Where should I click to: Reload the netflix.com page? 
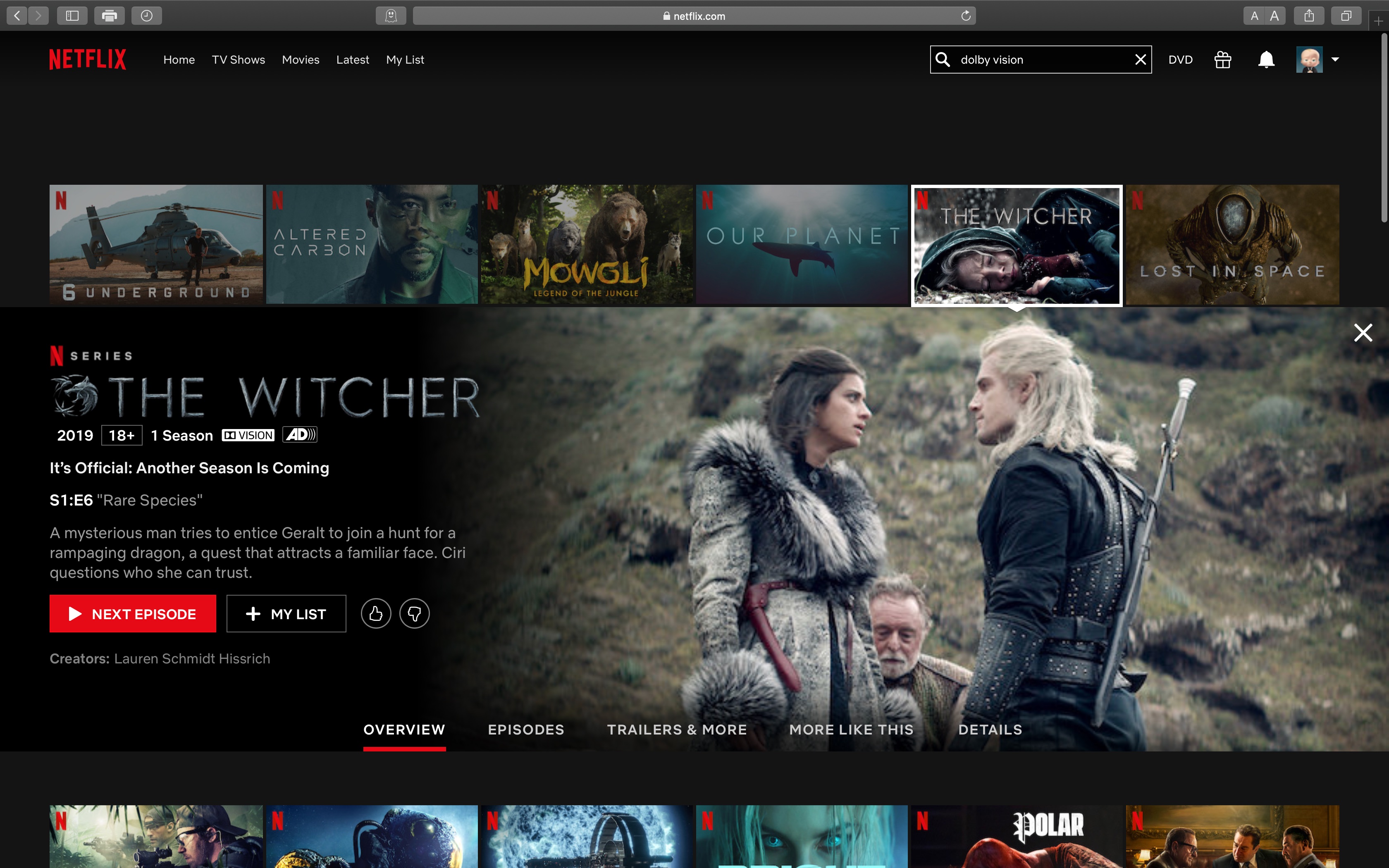click(965, 16)
